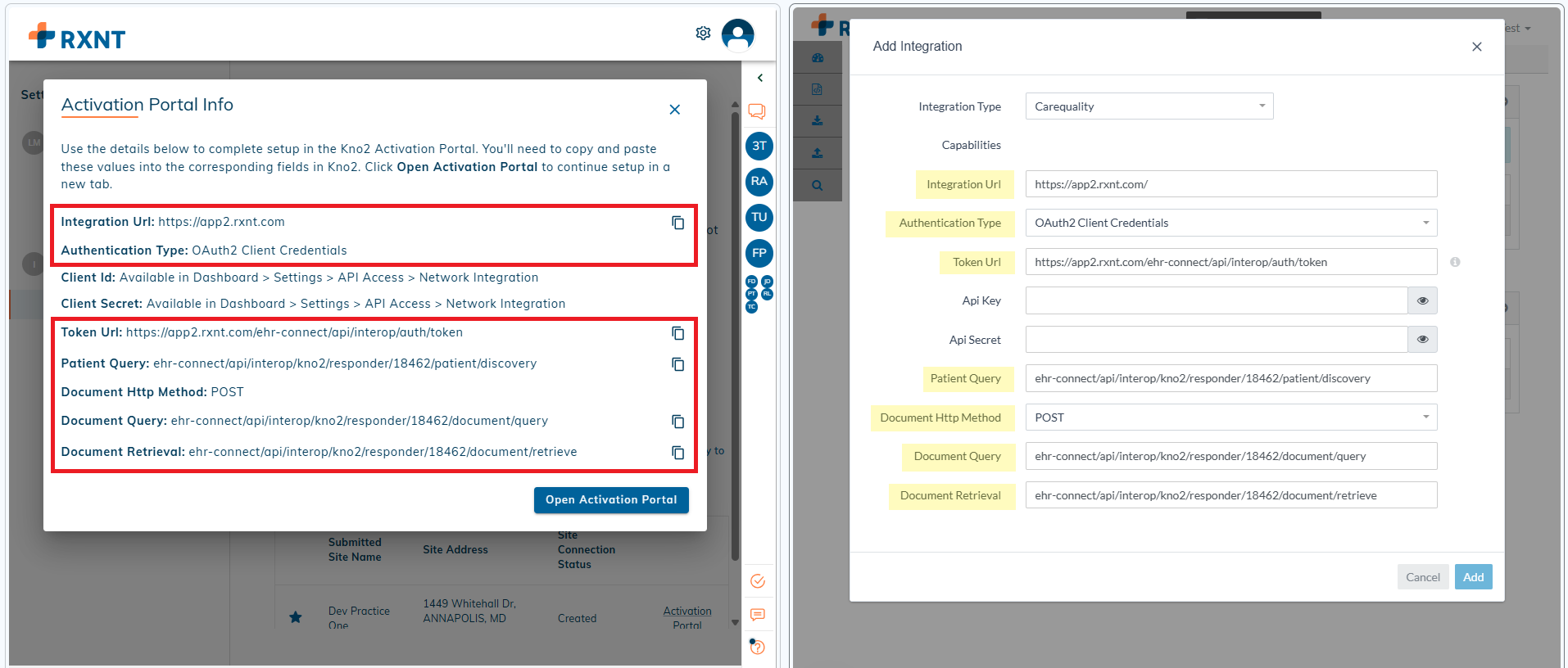
Task: Click the Add integration button
Action: click(x=1473, y=577)
